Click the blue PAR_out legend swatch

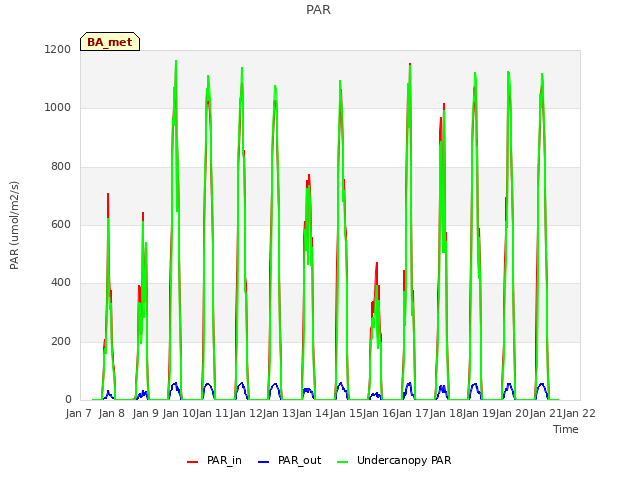(x=264, y=462)
